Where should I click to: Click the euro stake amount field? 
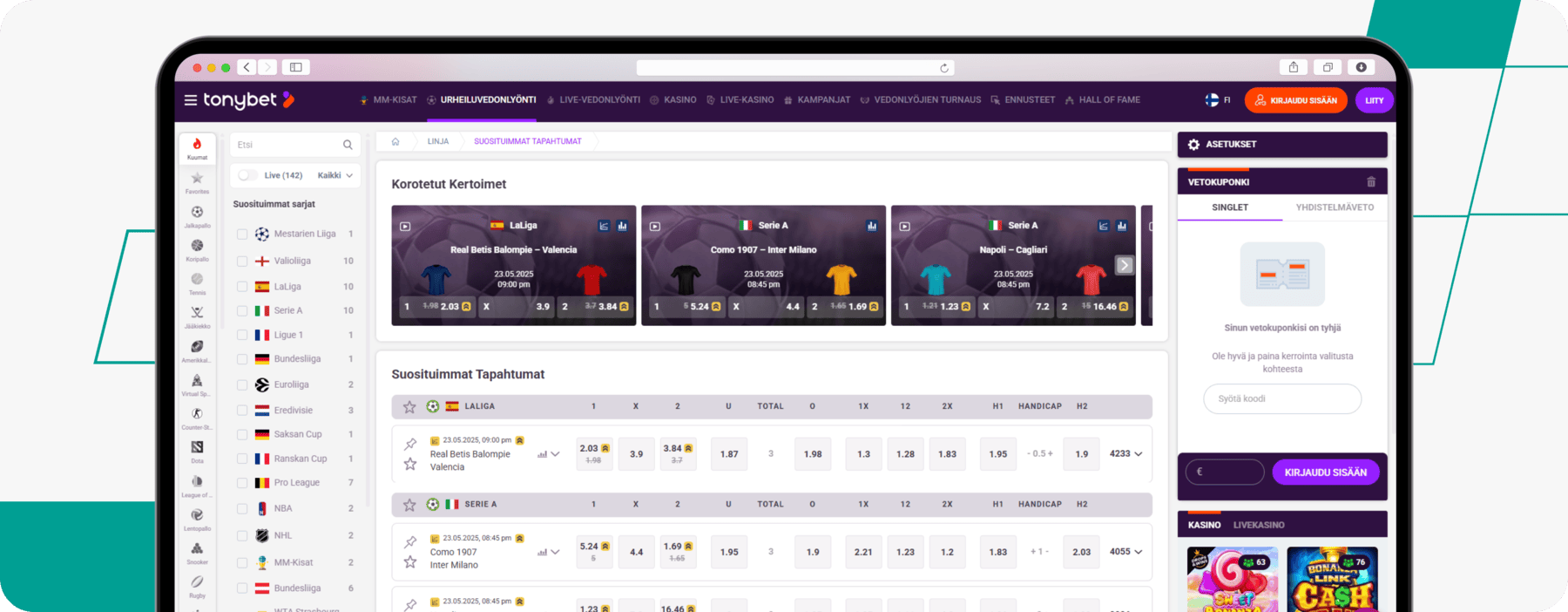tap(1225, 472)
